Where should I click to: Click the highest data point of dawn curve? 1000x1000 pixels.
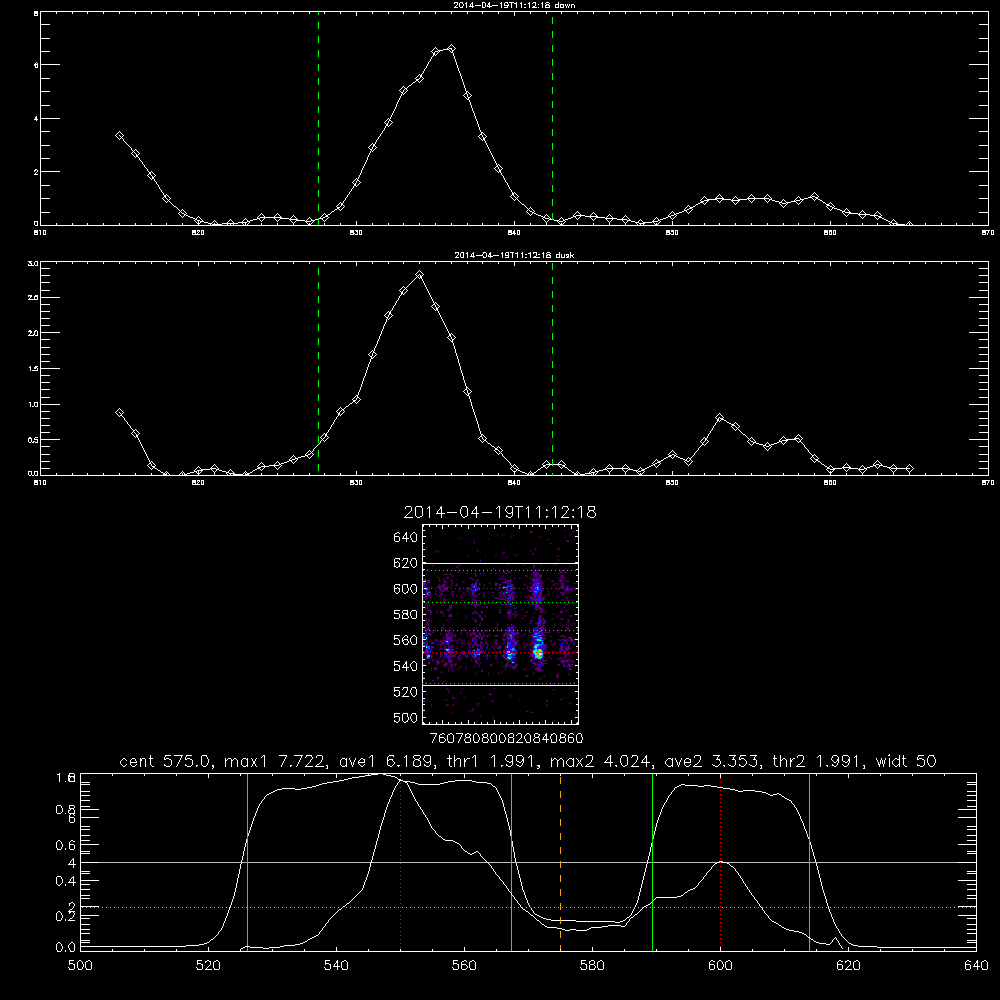[x=452, y=48]
